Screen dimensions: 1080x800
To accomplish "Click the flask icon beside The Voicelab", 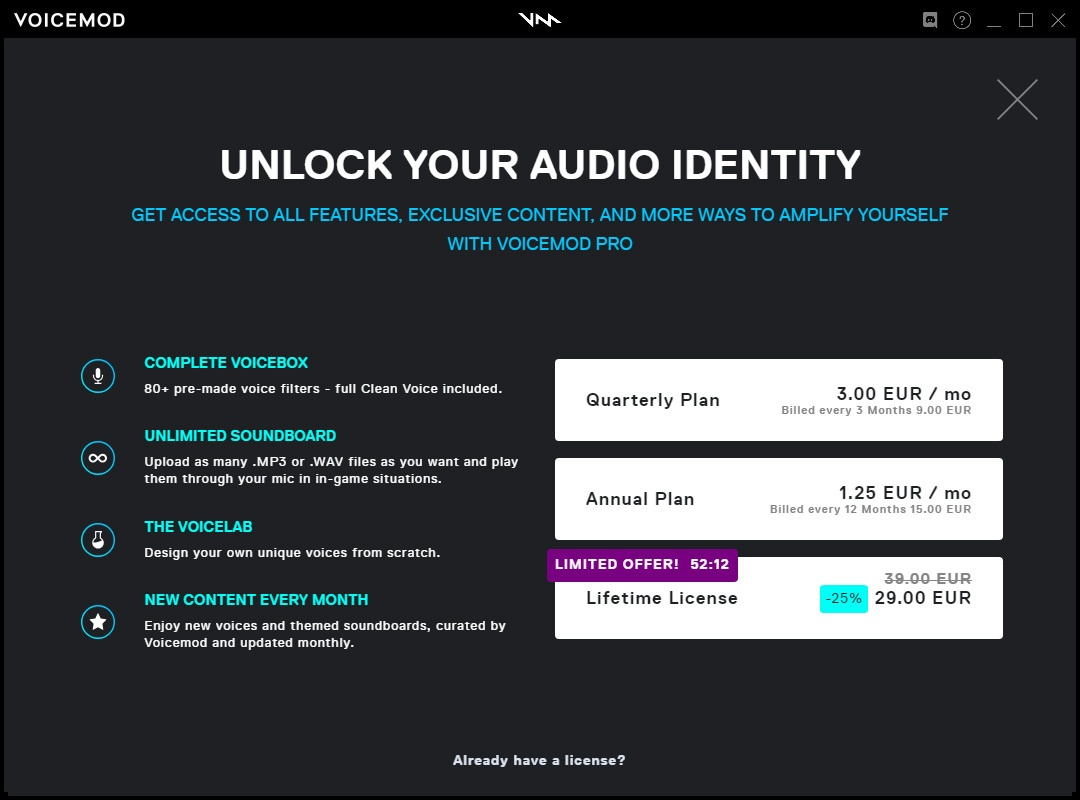I will click(x=98, y=540).
